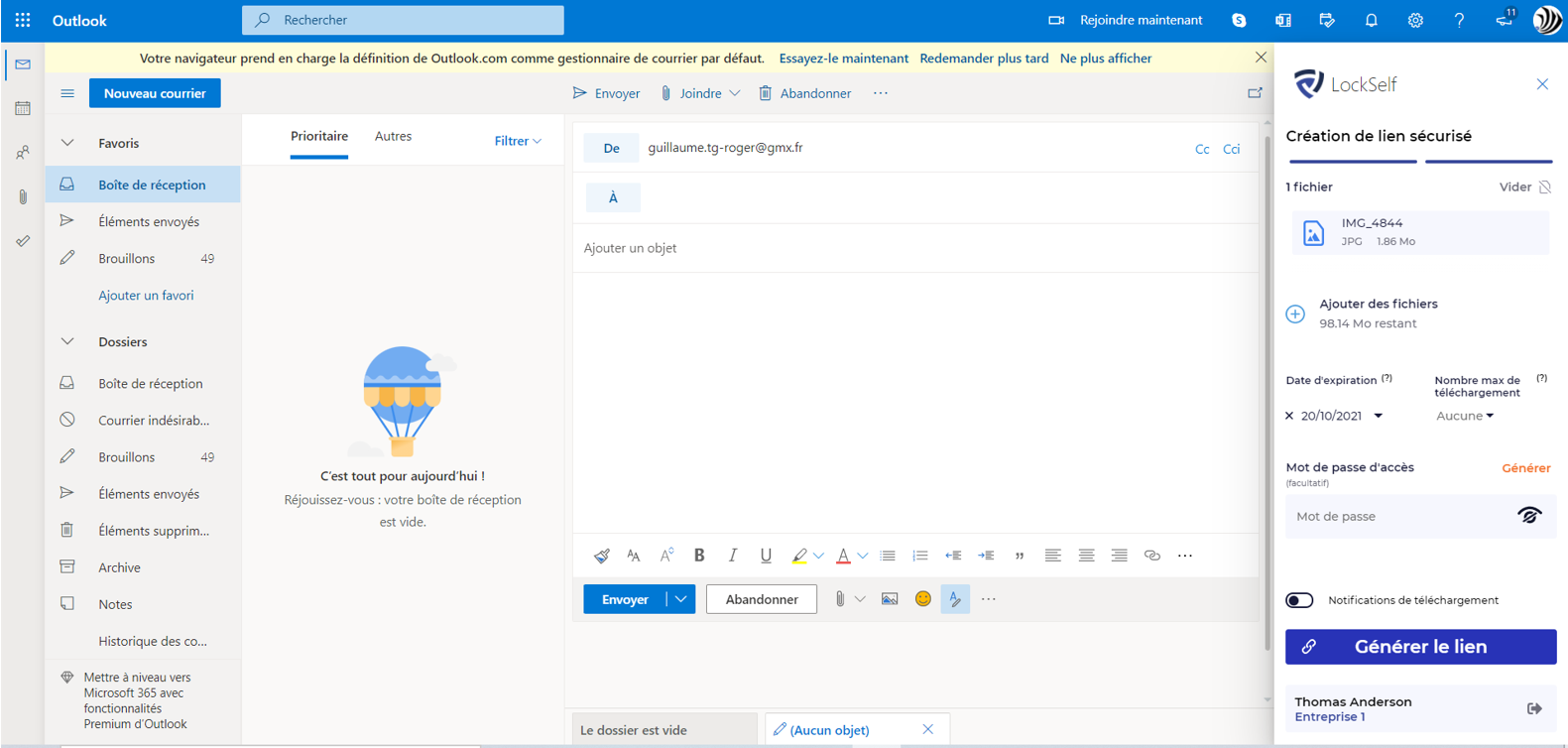The width and height of the screenshot is (1568, 748).
Task: Click the Nouveau courrier button
Action: 155,93
